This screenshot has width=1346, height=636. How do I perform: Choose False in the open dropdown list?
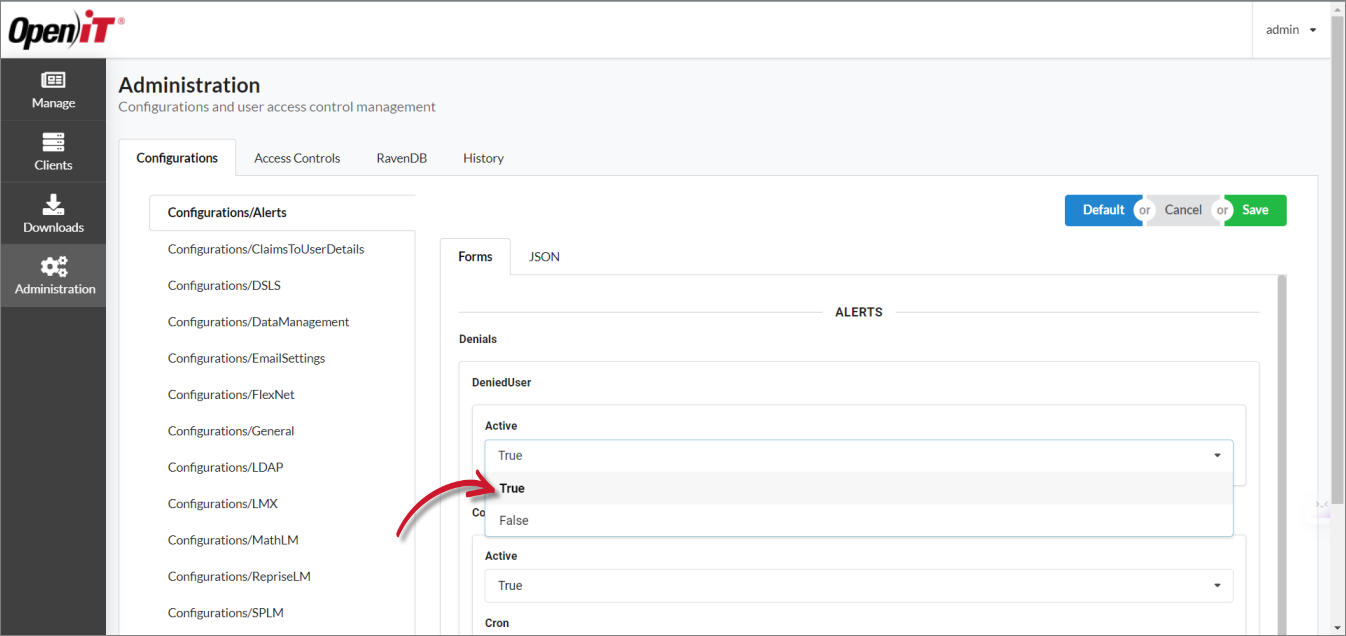pyautogui.click(x=859, y=520)
